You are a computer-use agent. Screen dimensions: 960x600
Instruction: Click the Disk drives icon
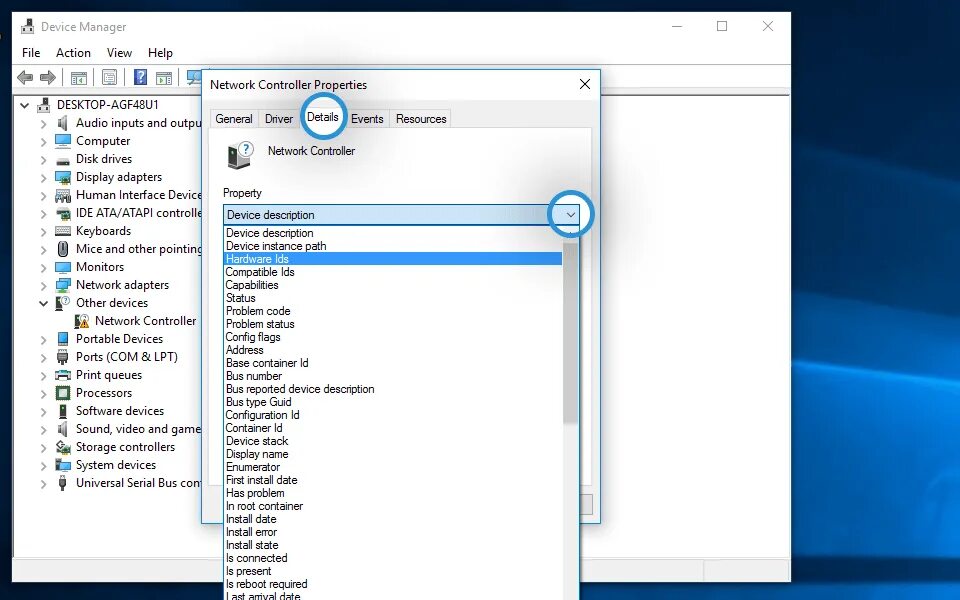tap(62, 160)
